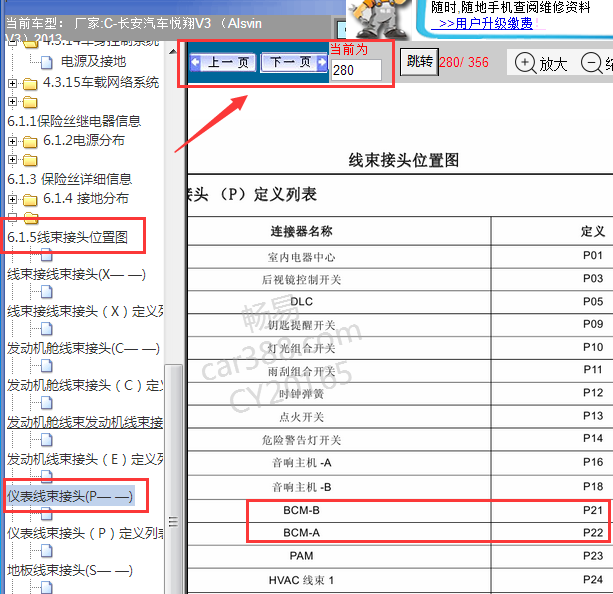Click table cell HVAC 线束 1
613x594 pixels.
pos(301,580)
